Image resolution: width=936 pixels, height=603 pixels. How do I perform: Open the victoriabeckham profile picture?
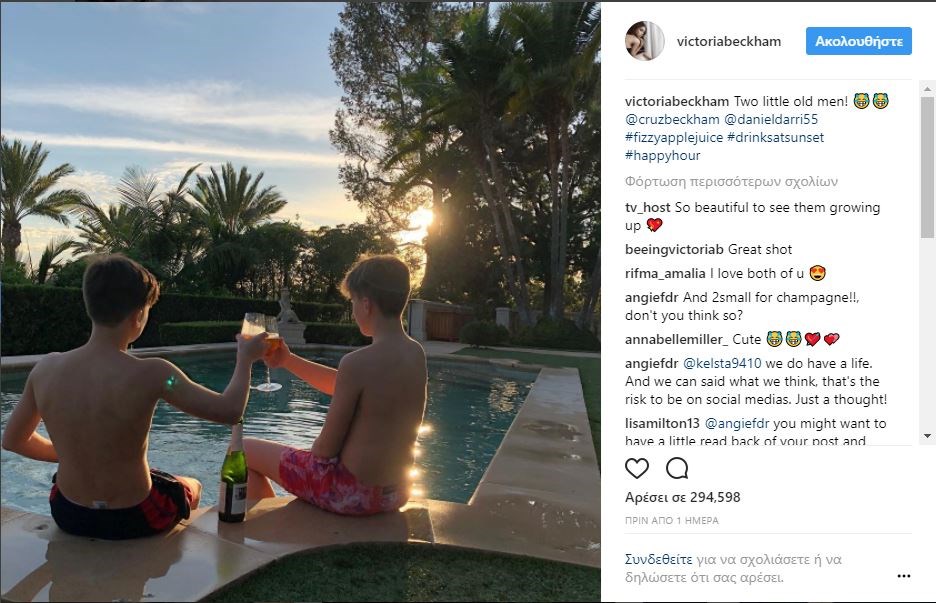[645, 41]
